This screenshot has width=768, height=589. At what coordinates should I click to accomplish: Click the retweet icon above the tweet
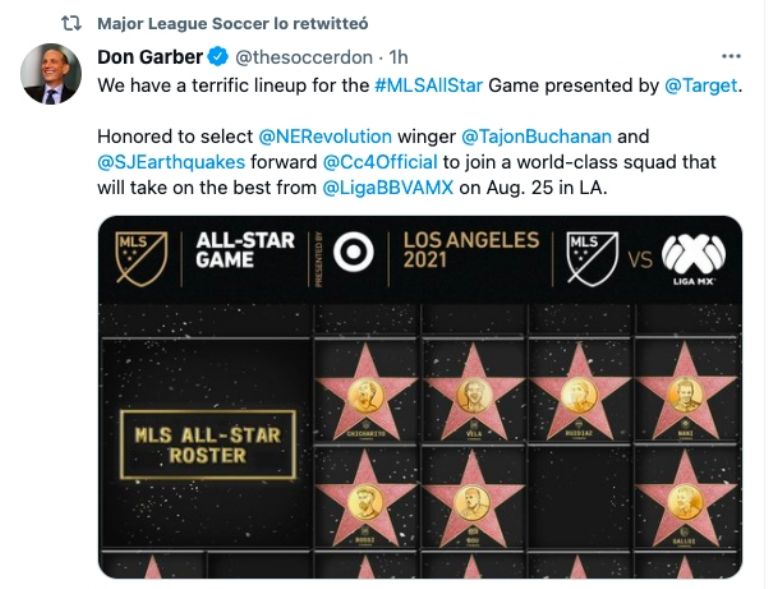click(x=71, y=23)
